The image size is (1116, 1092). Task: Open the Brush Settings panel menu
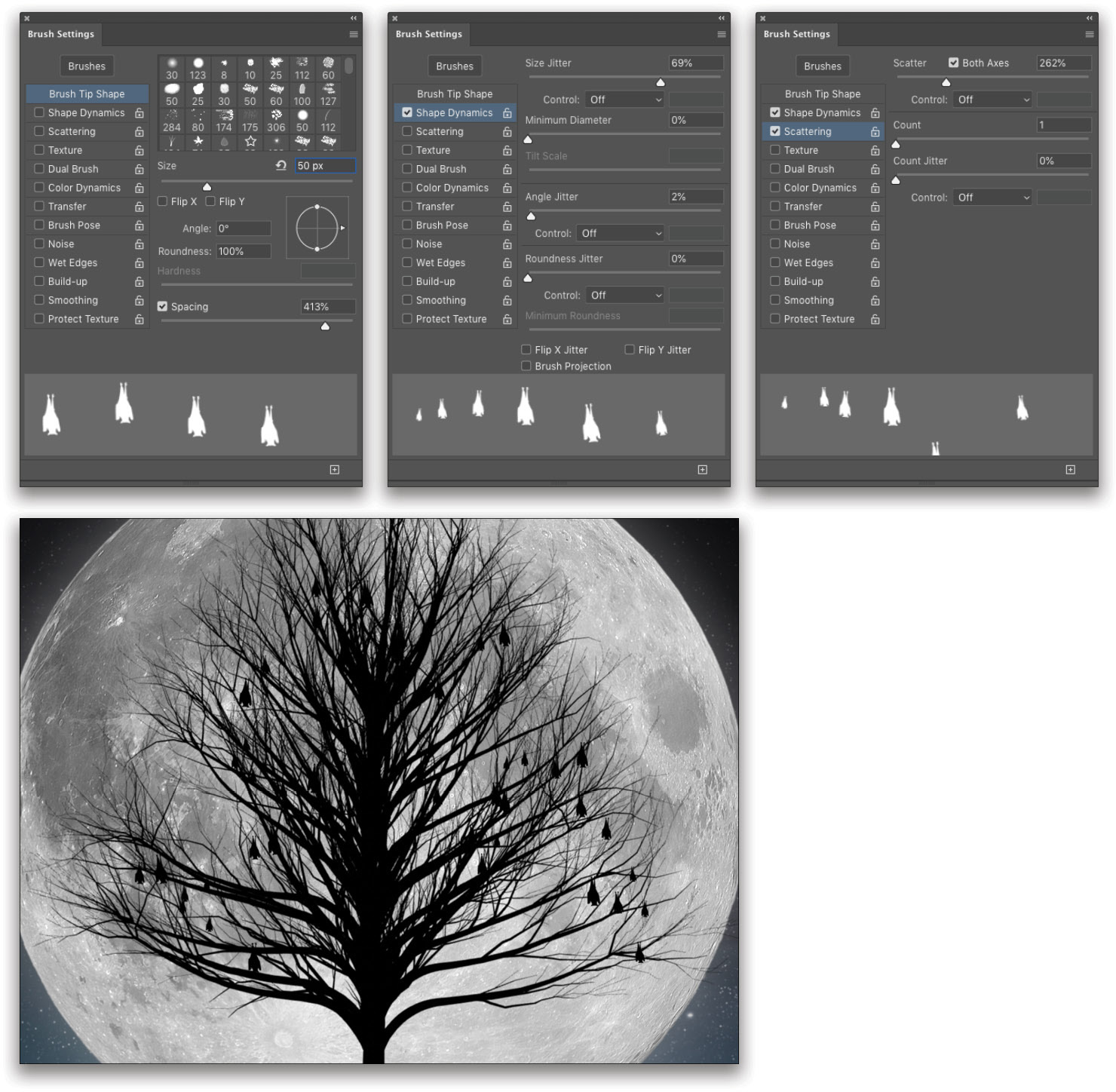coord(353,34)
